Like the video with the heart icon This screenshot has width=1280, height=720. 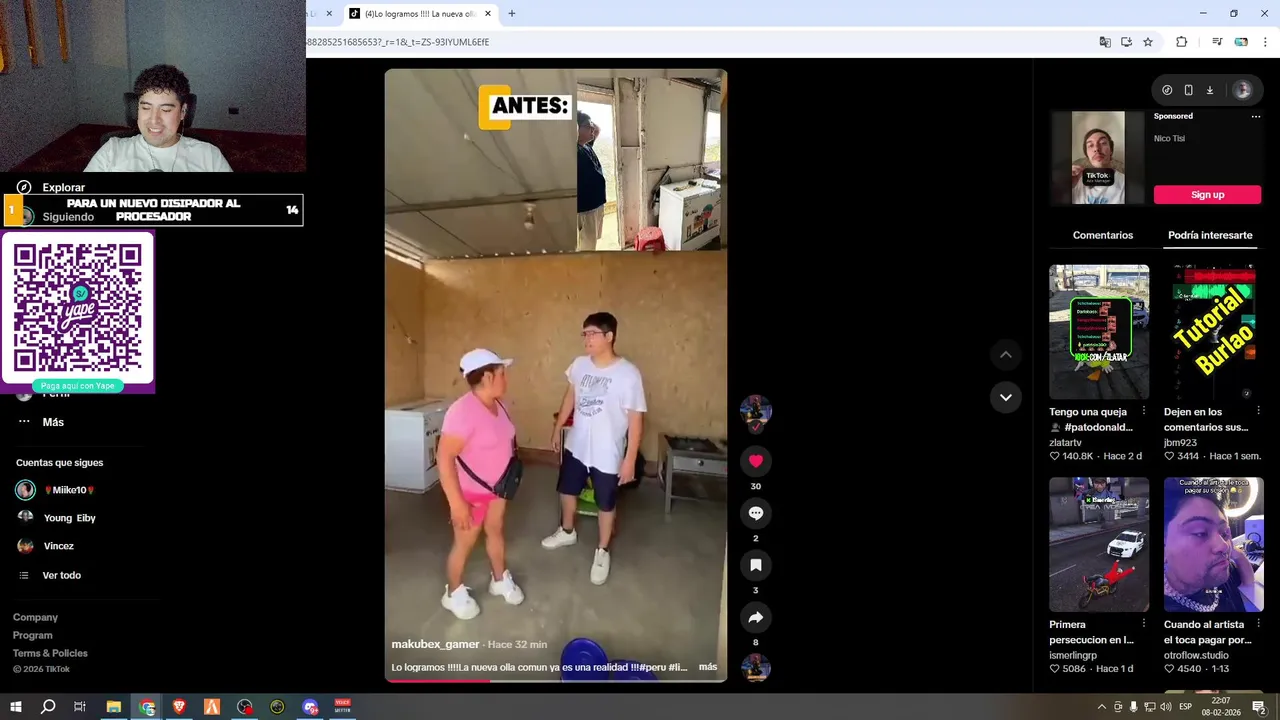click(756, 461)
